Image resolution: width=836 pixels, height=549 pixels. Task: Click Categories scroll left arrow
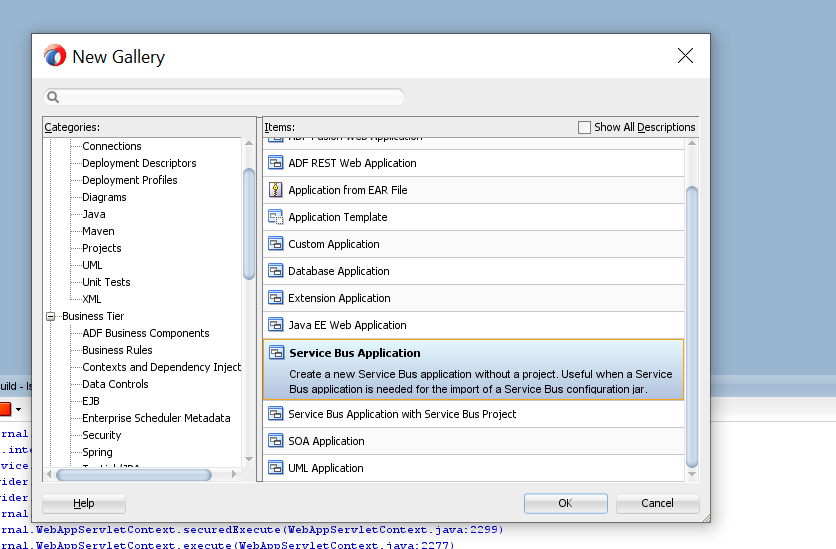(x=49, y=474)
